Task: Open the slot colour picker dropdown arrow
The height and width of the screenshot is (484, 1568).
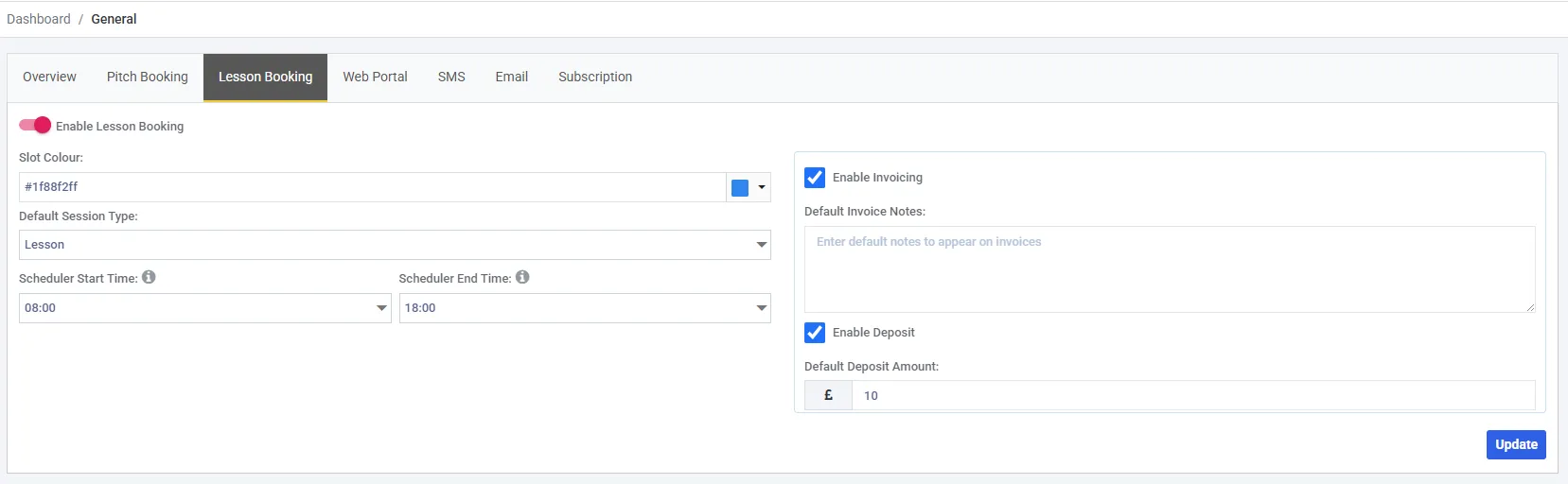Action: click(762, 187)
